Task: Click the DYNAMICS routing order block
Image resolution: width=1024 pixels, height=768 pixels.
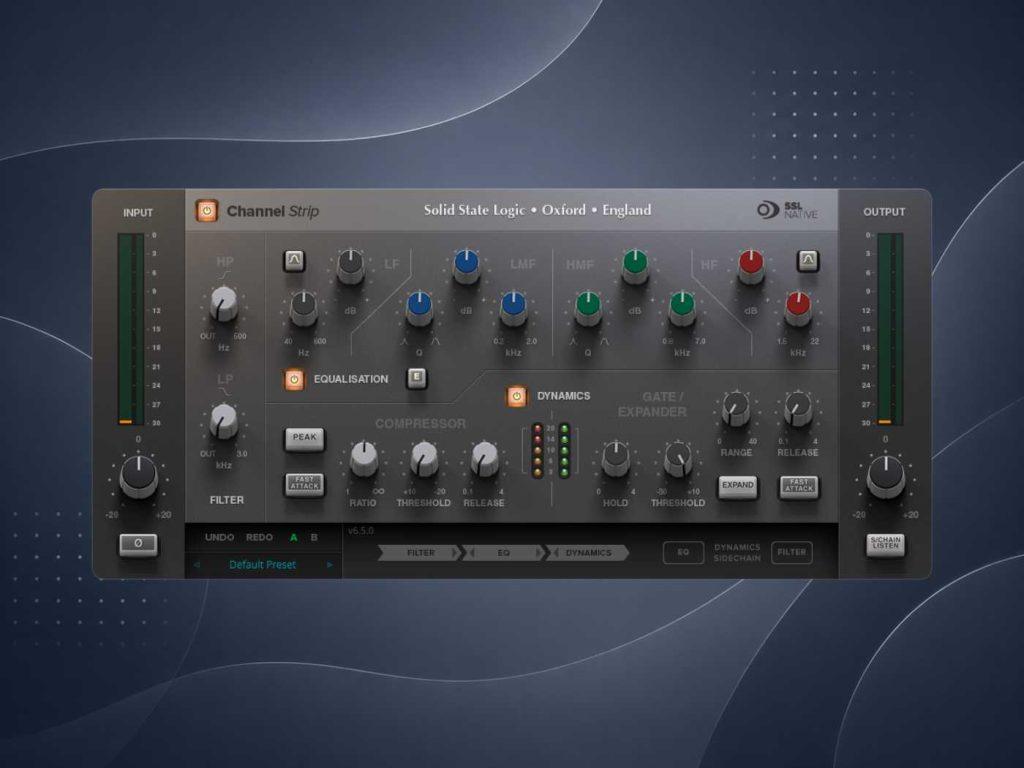Action: (x=588, y=553)
